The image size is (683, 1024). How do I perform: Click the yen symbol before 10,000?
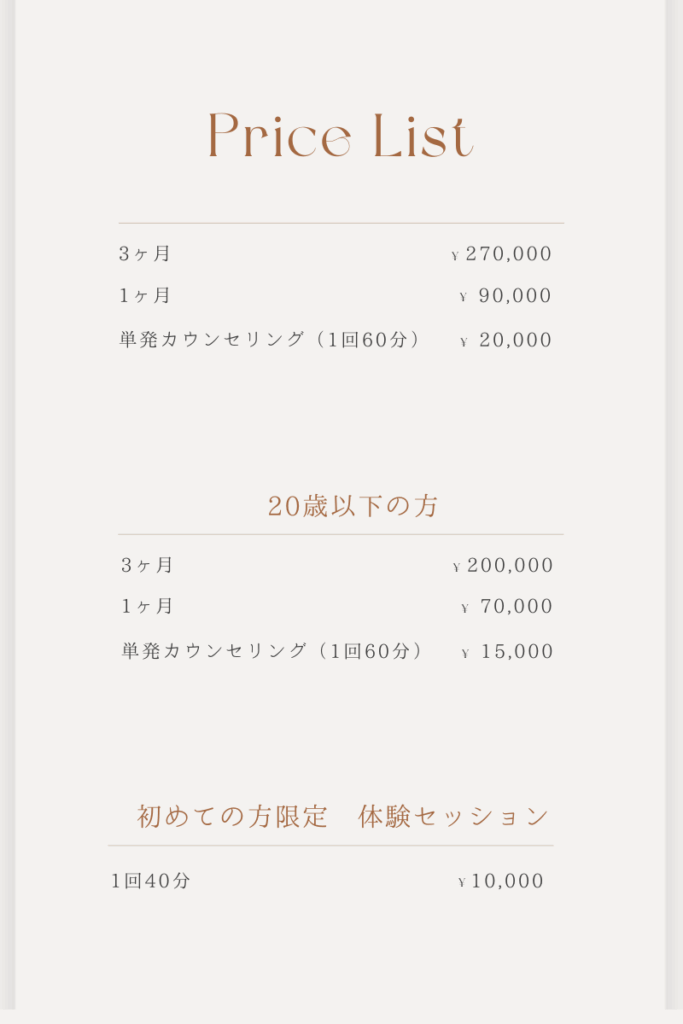[x=462, y=883]
